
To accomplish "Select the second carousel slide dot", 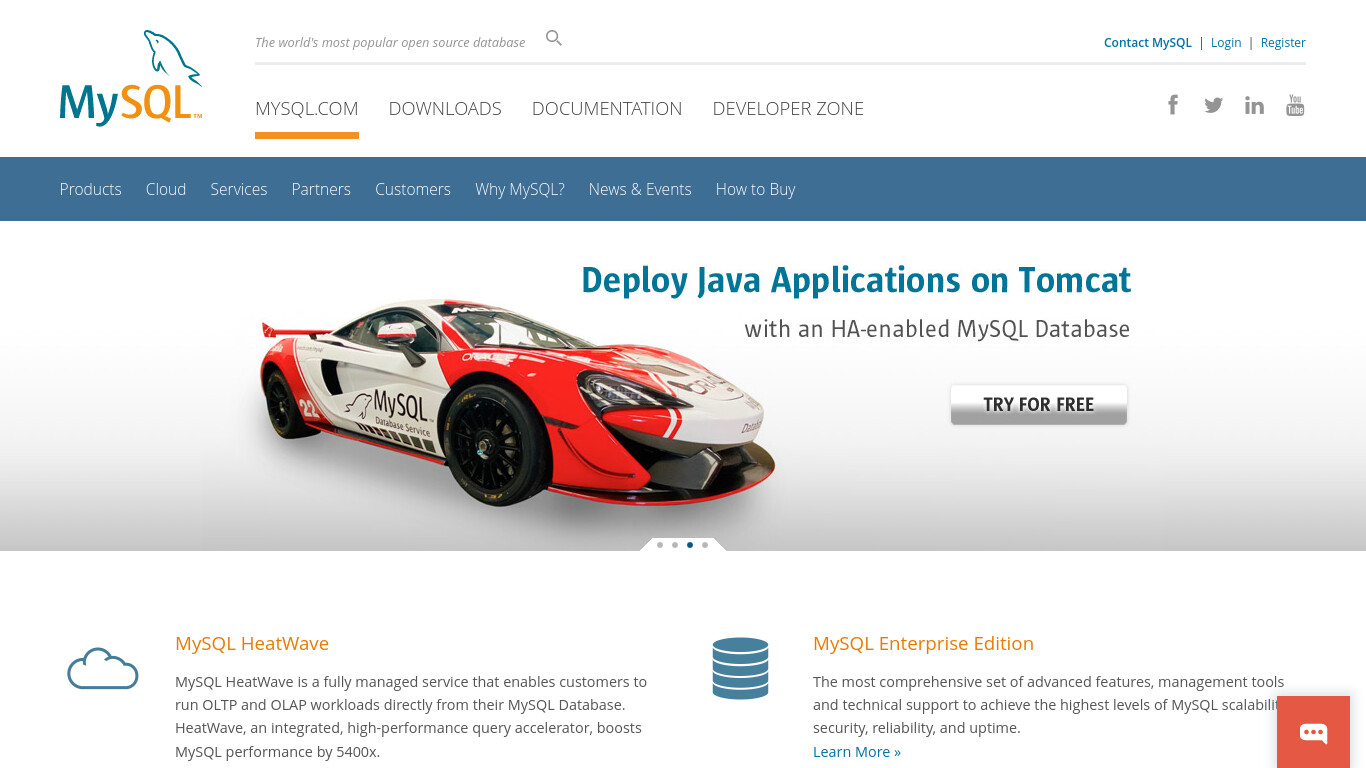I will pos(675,545).
